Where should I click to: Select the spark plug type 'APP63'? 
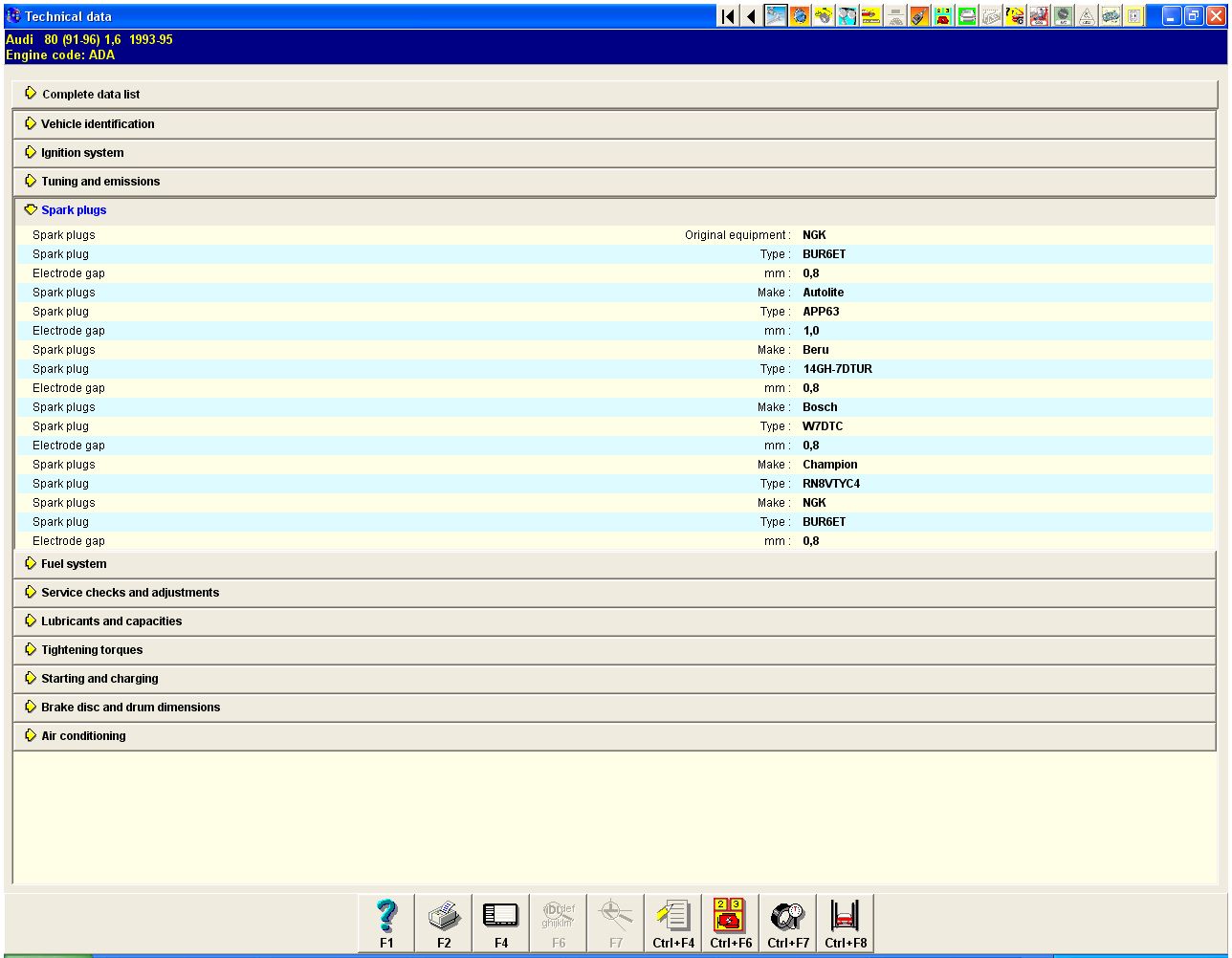[821, 312]
